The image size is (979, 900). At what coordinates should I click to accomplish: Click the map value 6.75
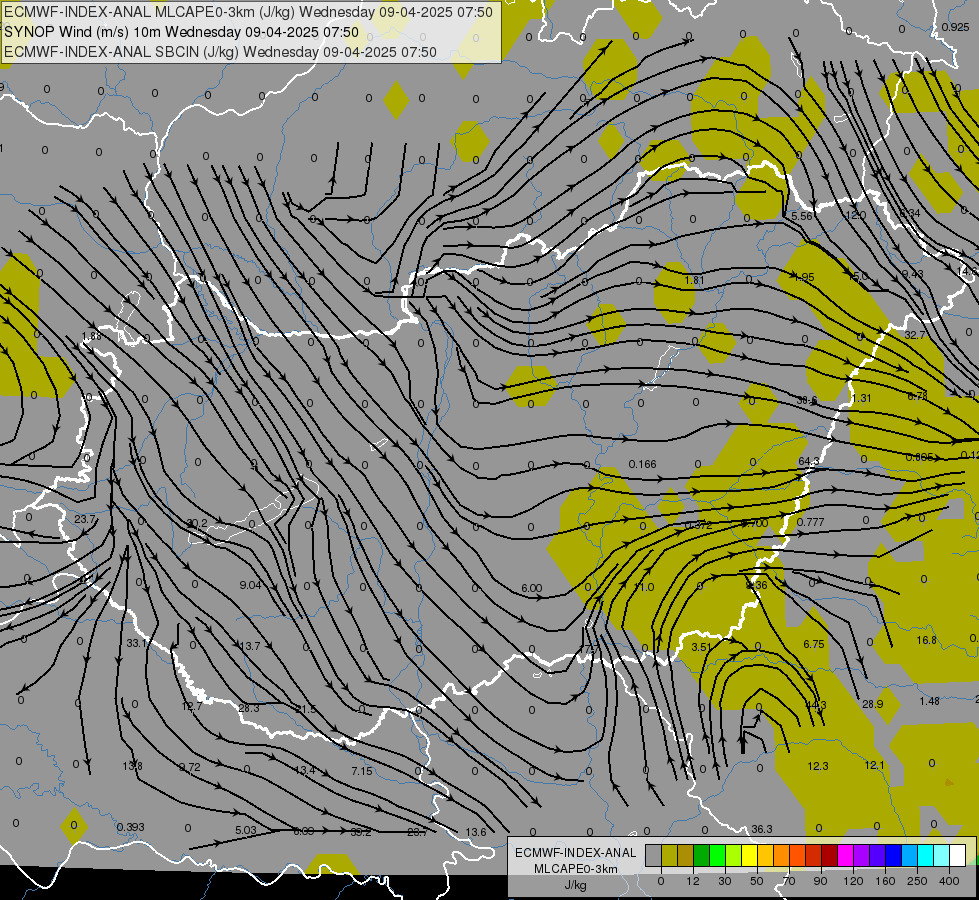pos(814,644)
